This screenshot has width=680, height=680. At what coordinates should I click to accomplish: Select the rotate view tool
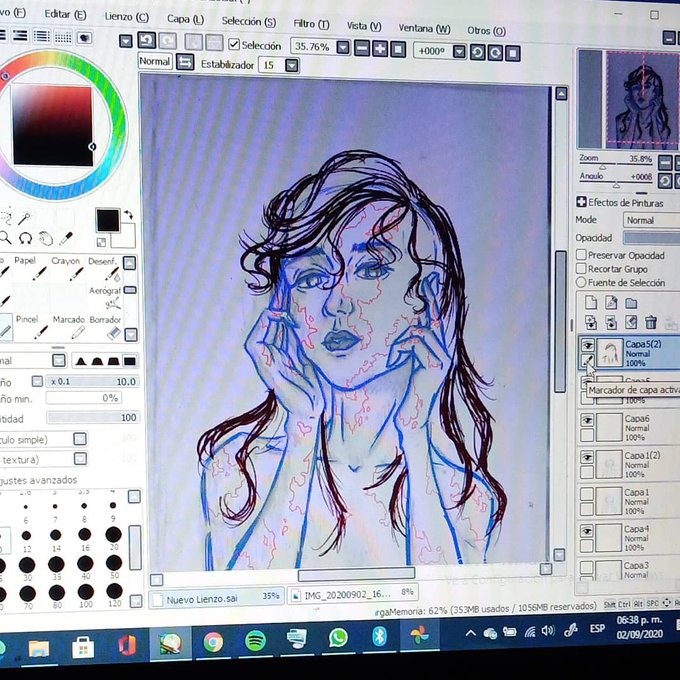(26, 238)
